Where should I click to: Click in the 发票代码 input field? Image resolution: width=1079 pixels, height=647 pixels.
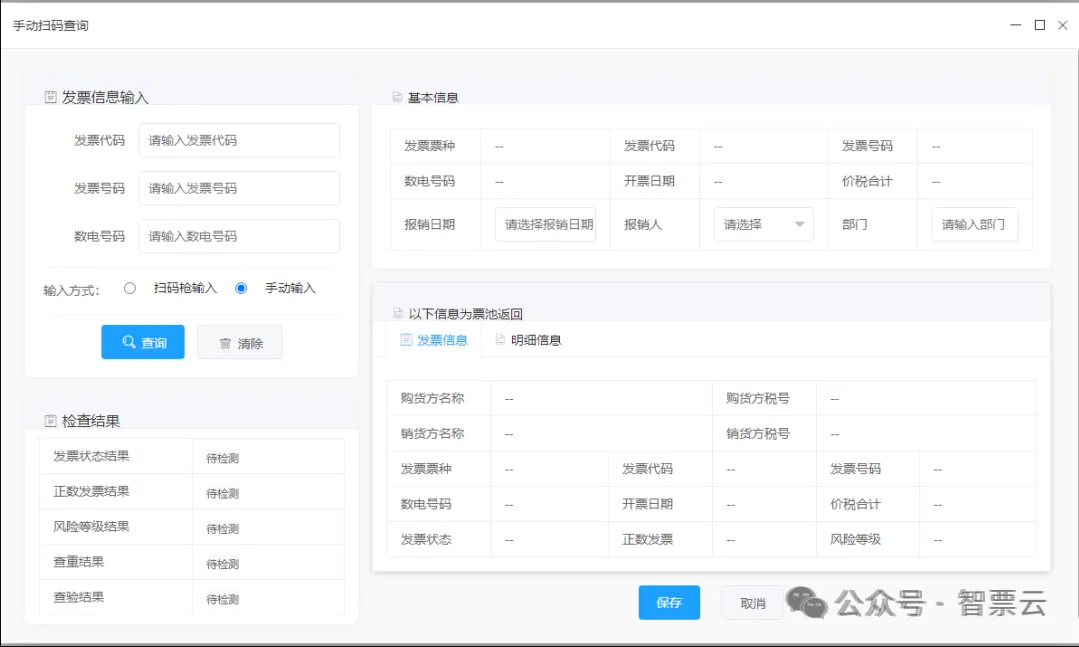[x=239, y=140]
